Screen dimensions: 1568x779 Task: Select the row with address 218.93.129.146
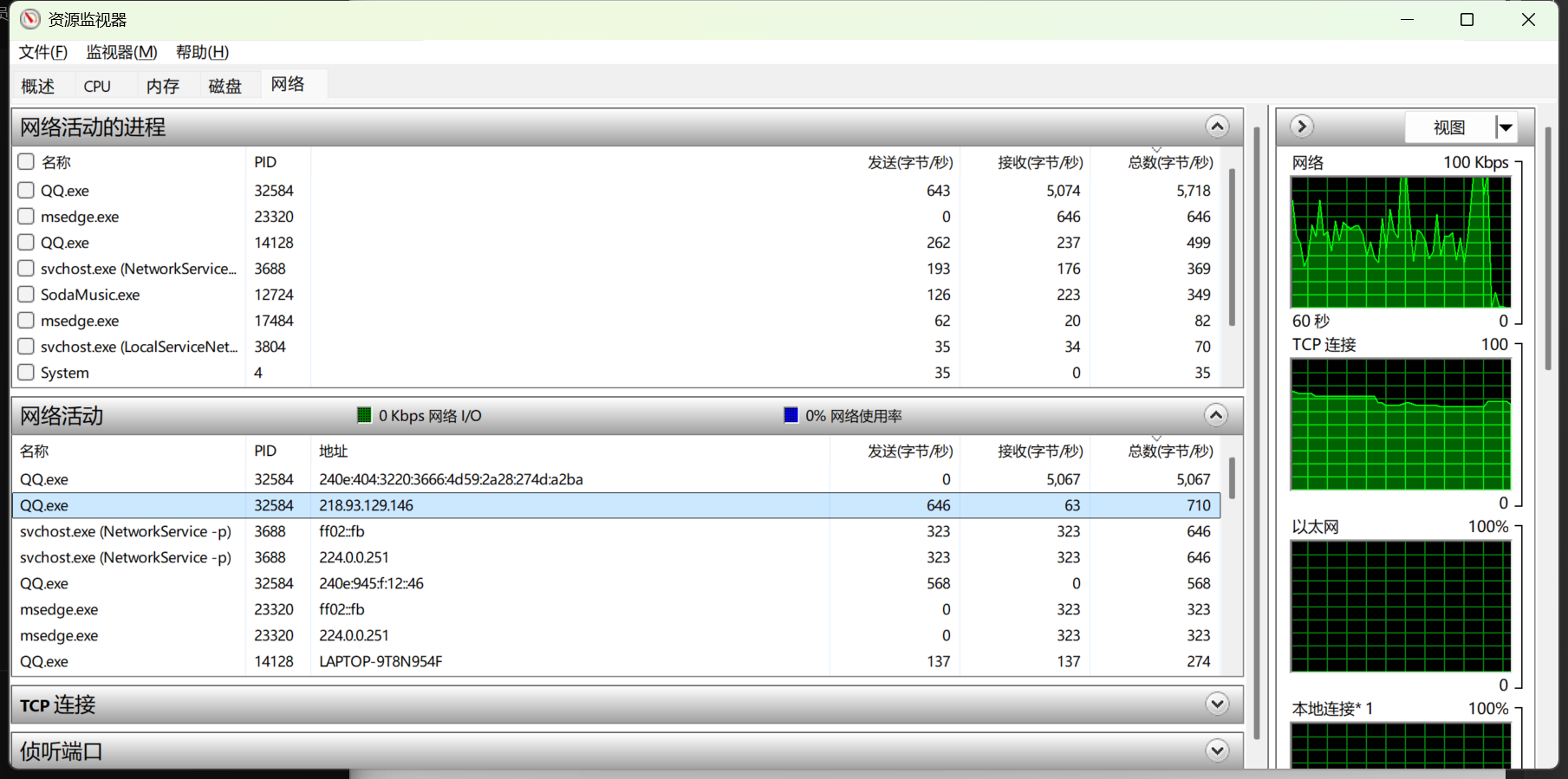(616, 505)
